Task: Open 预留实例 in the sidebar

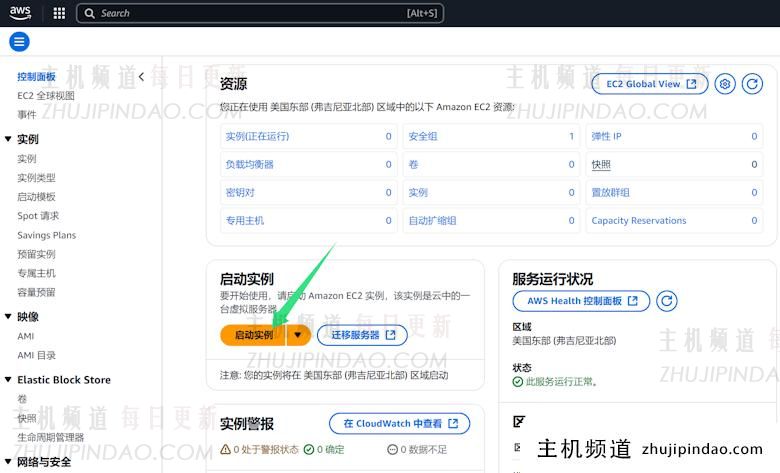Action: pos(36,254)
